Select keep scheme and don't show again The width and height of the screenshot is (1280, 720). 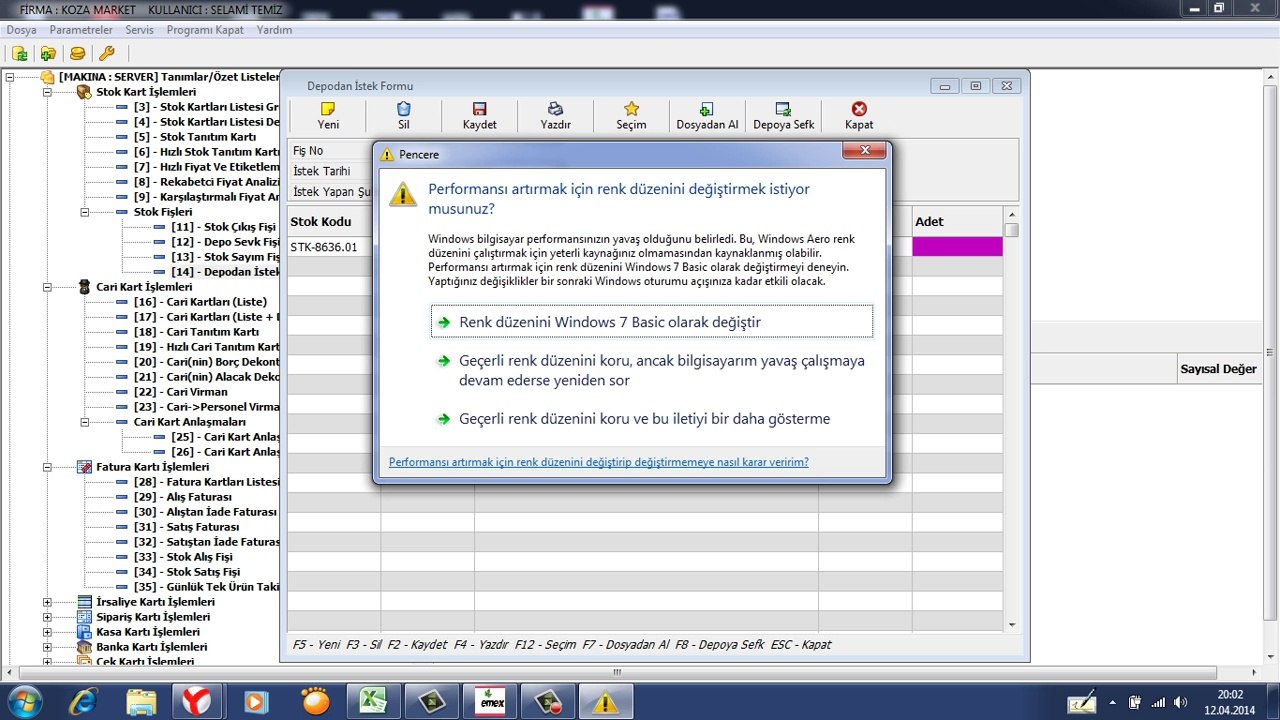tap(644, 419)
